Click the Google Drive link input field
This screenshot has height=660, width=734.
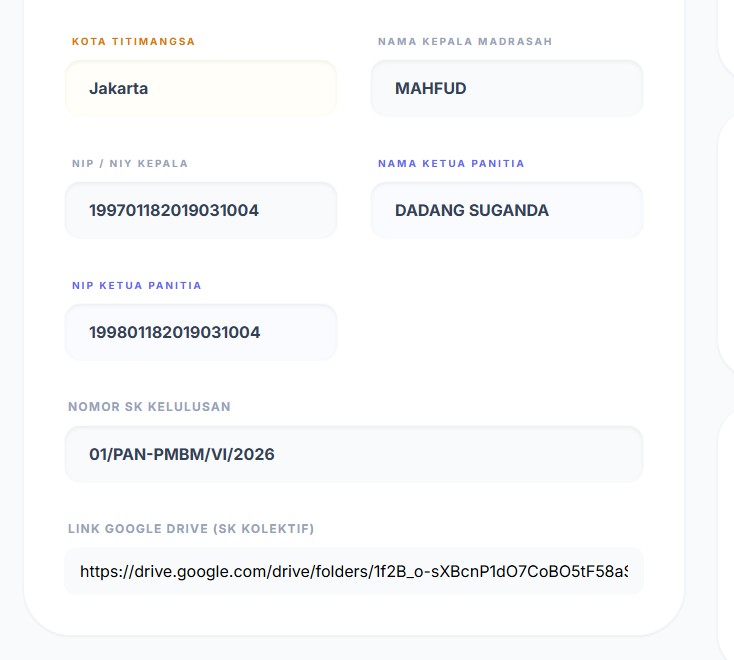(353, 572)
